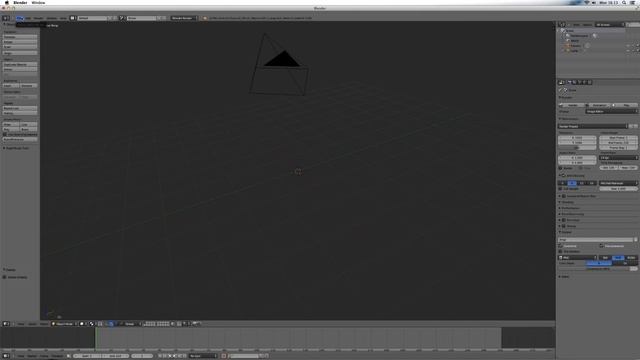Click the Duplicate Objects button
Screen dimensions: 640x360
click(x=20, y=64)
